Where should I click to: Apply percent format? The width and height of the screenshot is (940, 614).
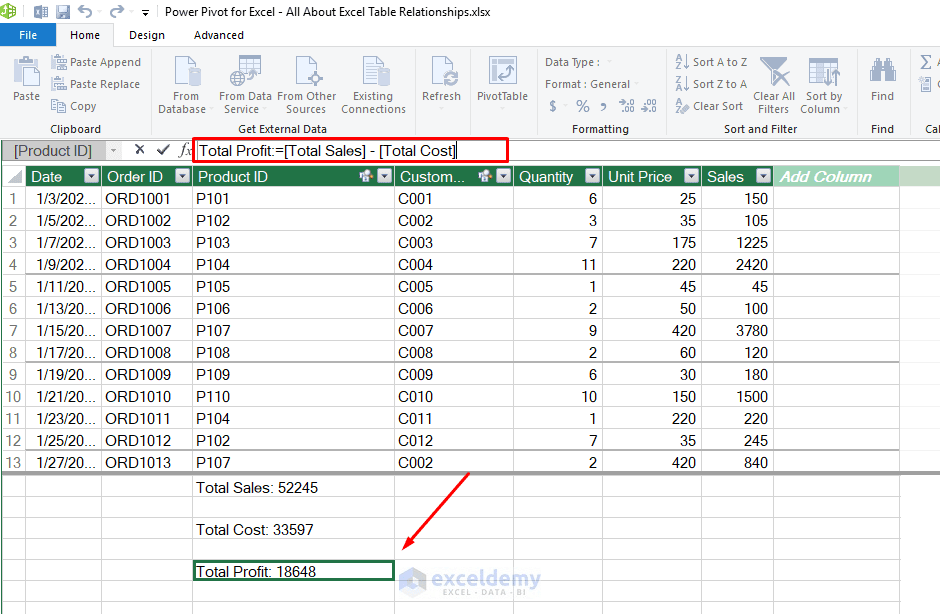tap(582, 106)
